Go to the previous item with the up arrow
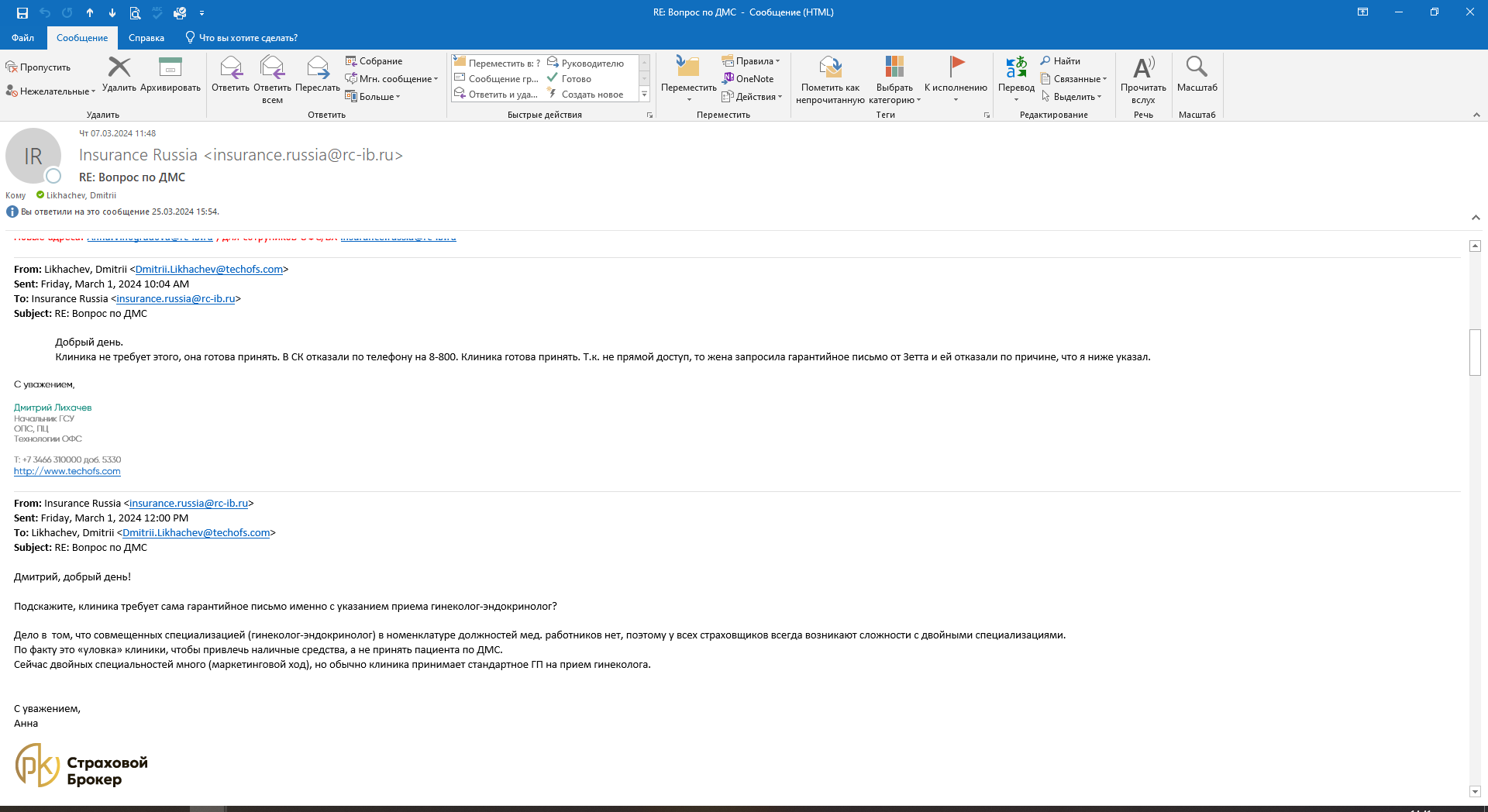 (x=90, y=12)
